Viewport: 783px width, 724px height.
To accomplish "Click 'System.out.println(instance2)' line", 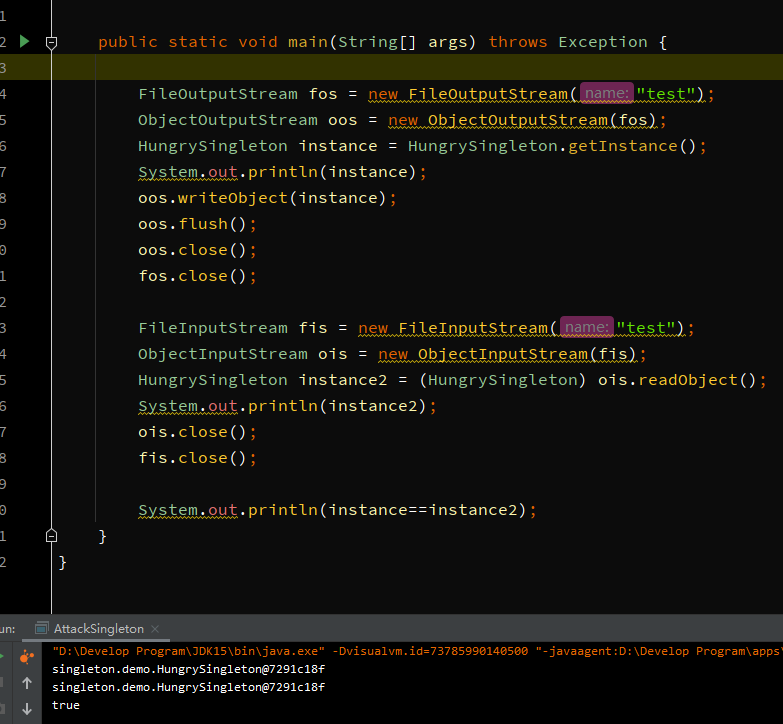I will point(287,406).
